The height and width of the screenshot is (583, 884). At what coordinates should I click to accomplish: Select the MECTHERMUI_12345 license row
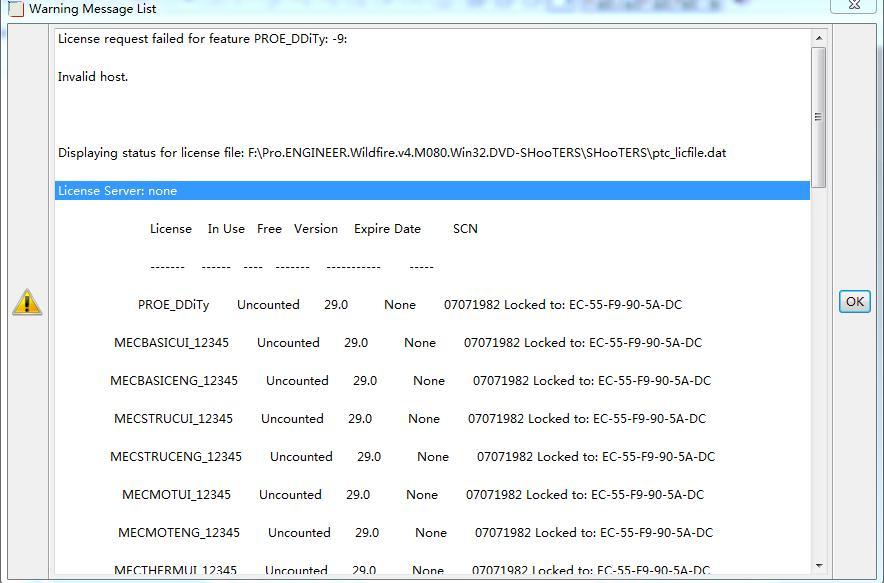[432, 568]
